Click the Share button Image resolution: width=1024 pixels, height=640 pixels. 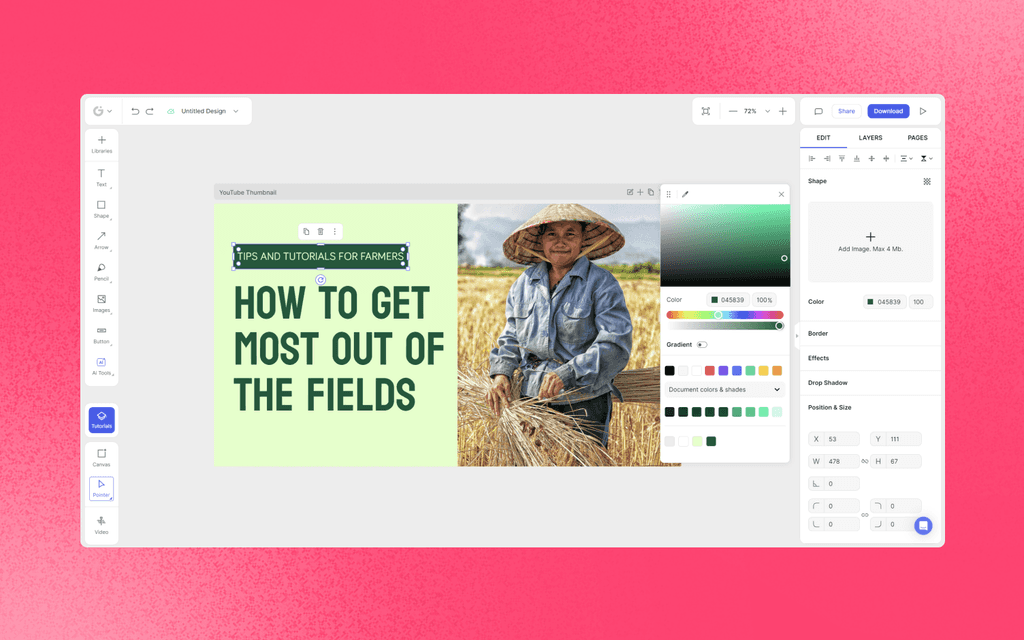point(846,111)
